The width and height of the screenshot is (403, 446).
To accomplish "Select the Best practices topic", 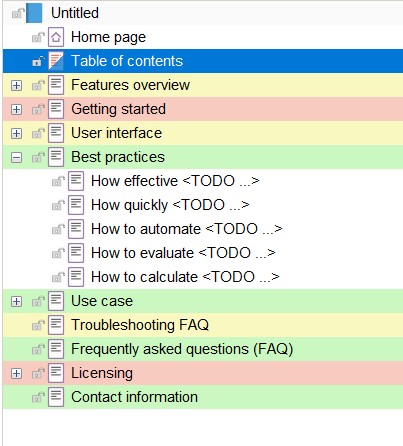I will click(x=118, y=157).
